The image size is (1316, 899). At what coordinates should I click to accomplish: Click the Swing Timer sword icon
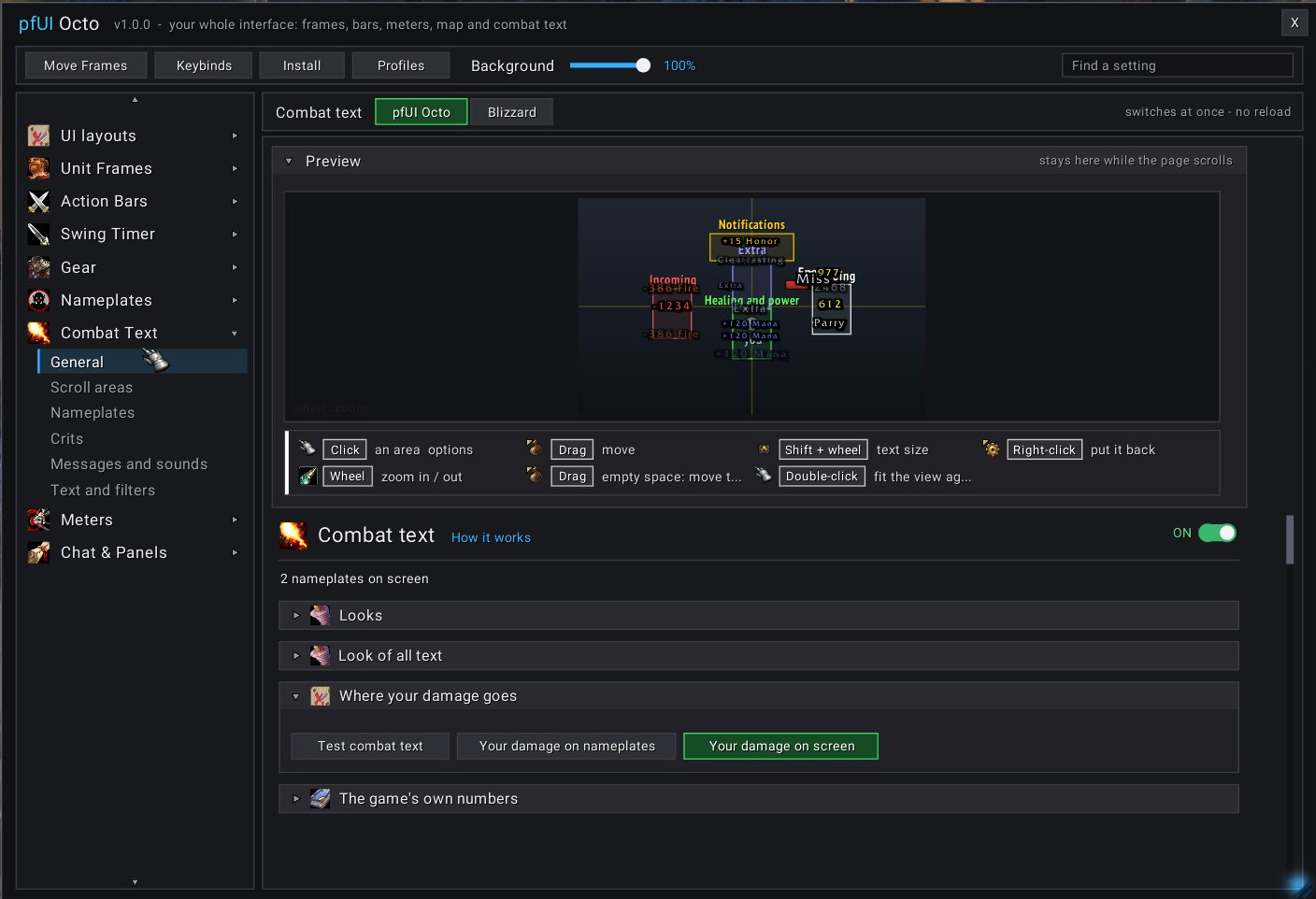[38, 234]
